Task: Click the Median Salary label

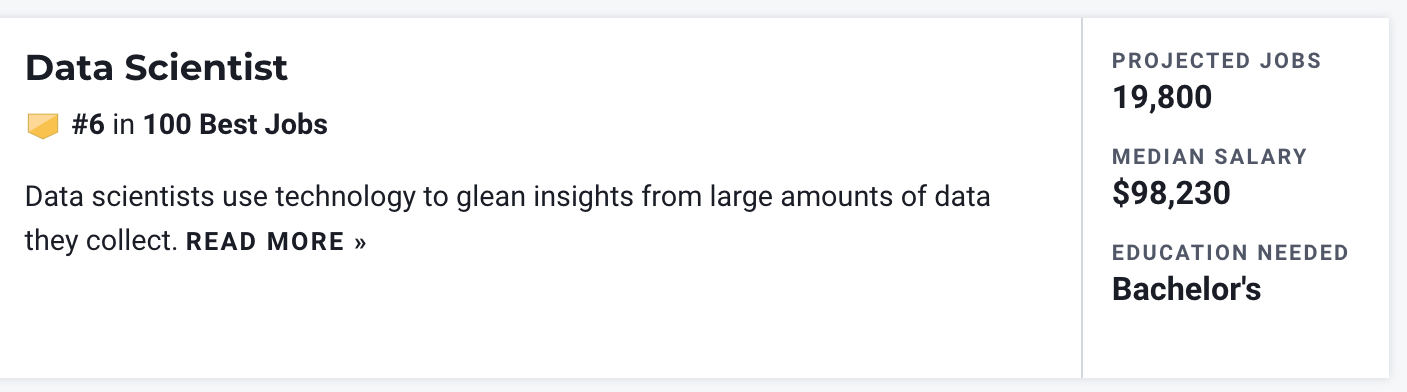Action: click(1210, 157)
